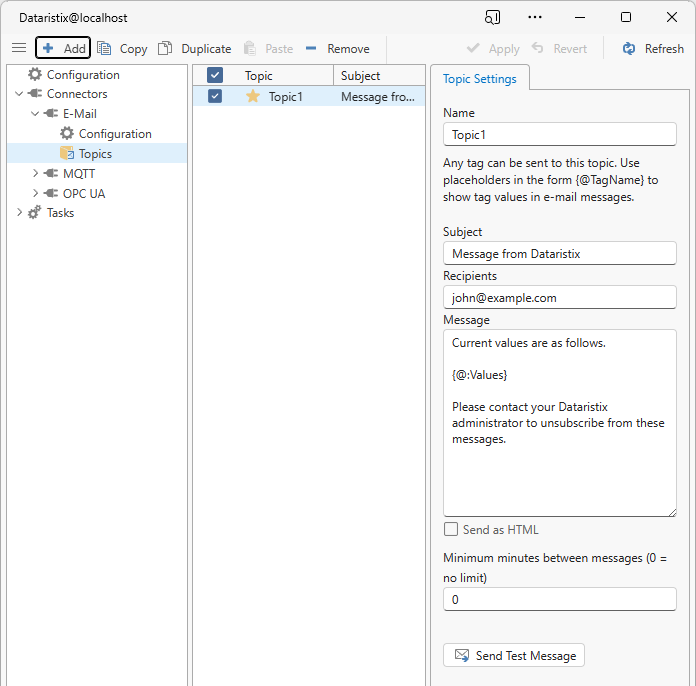The width and height of the screenshot is (696, 686).
Task: Click the title bar panel icon left of the dots
Action: tap(492, 17)
